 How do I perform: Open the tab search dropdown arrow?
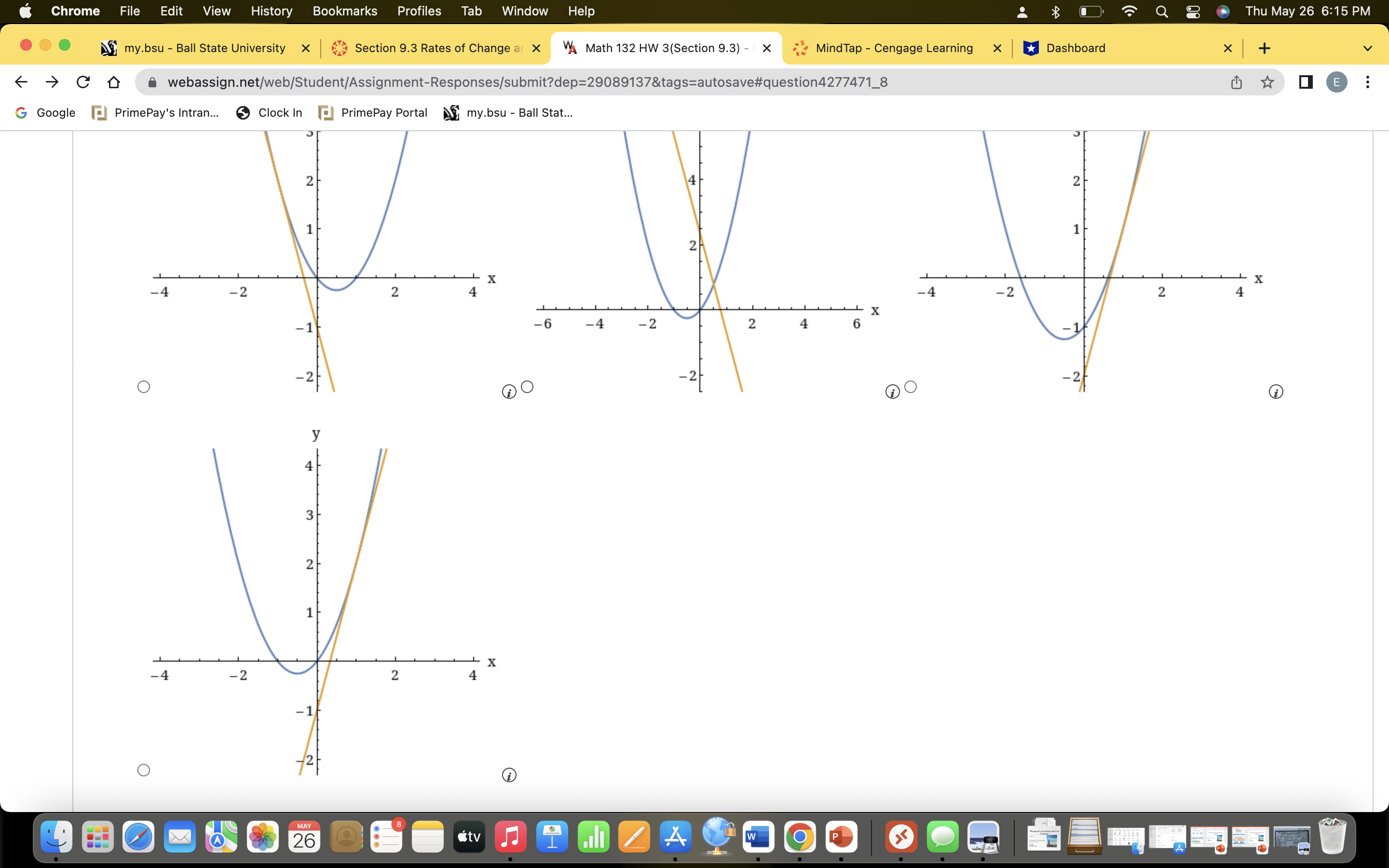[1368, 48]
